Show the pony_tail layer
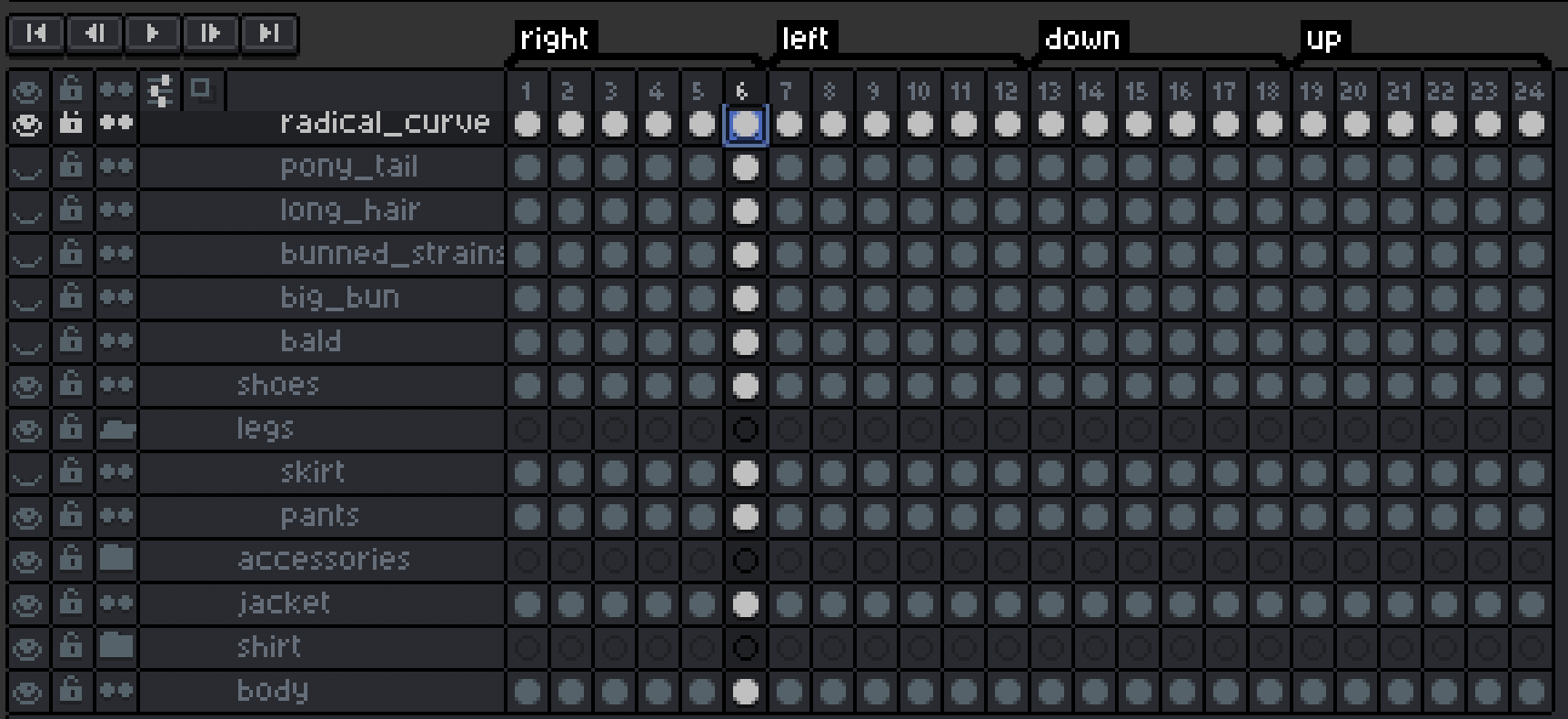The height and width of the screenshot is (719, 1568). (x=27, y=167)
